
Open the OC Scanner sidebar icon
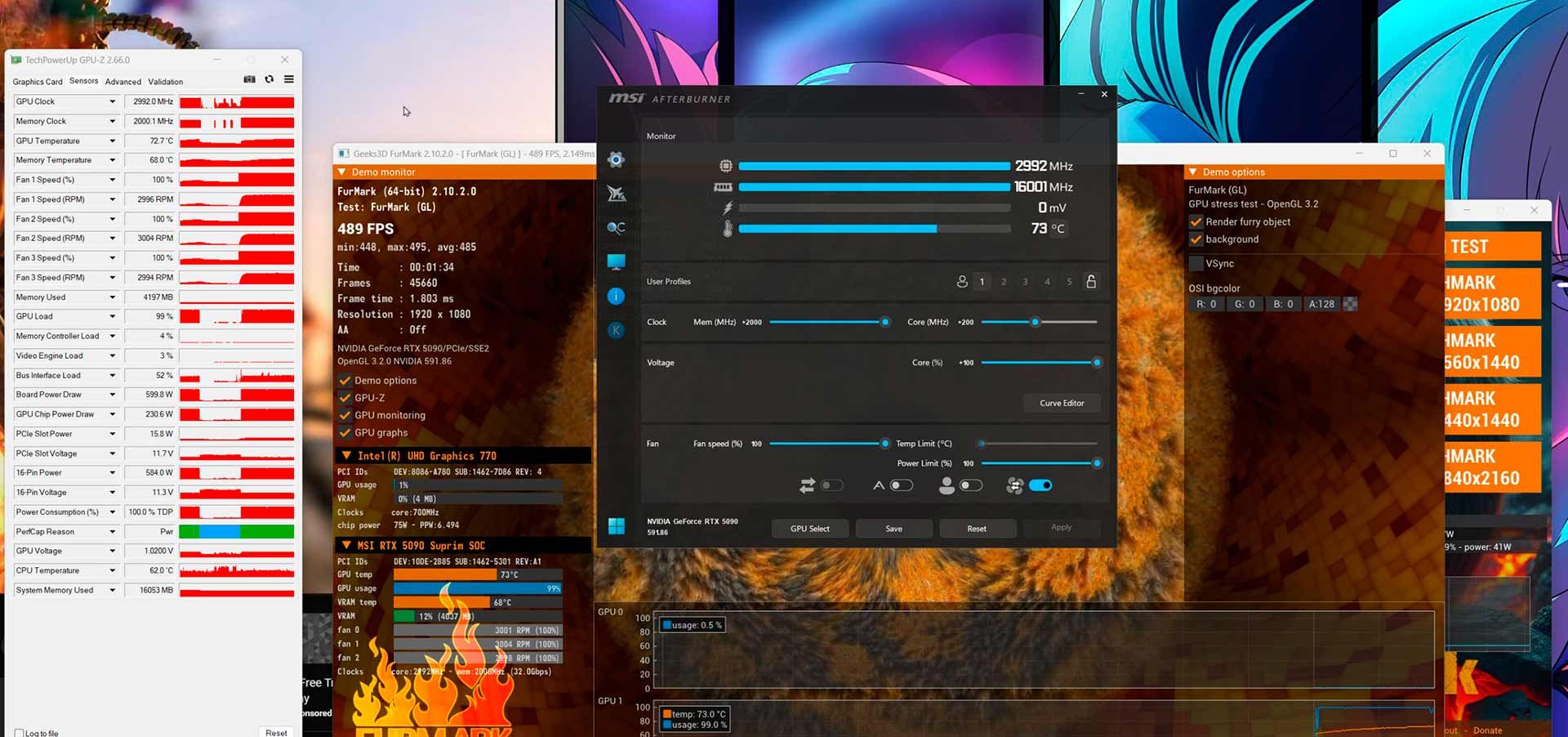point(617,227)
